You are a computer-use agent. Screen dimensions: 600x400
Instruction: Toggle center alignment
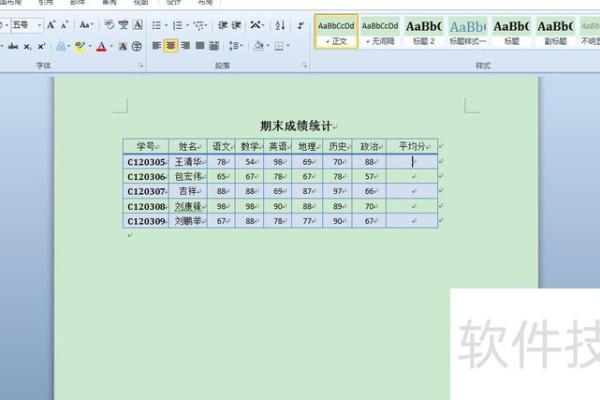point(171,46)
